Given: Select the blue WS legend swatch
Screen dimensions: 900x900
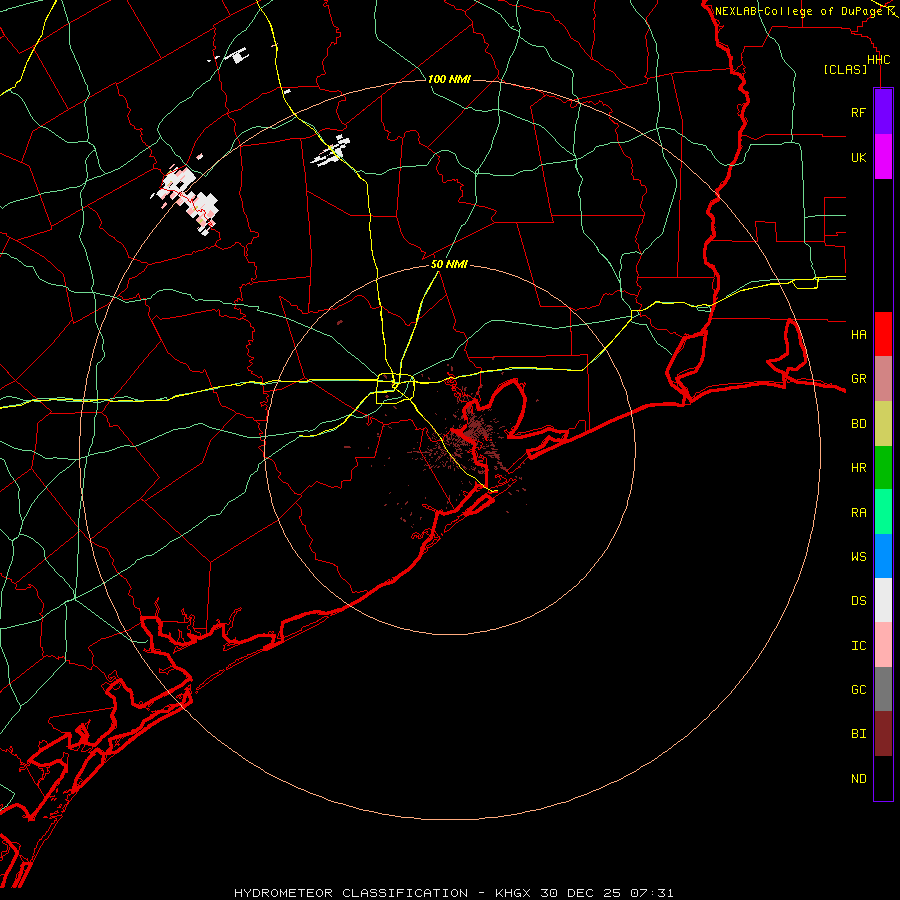Looking at the screenshot, I should pos(883,556).
